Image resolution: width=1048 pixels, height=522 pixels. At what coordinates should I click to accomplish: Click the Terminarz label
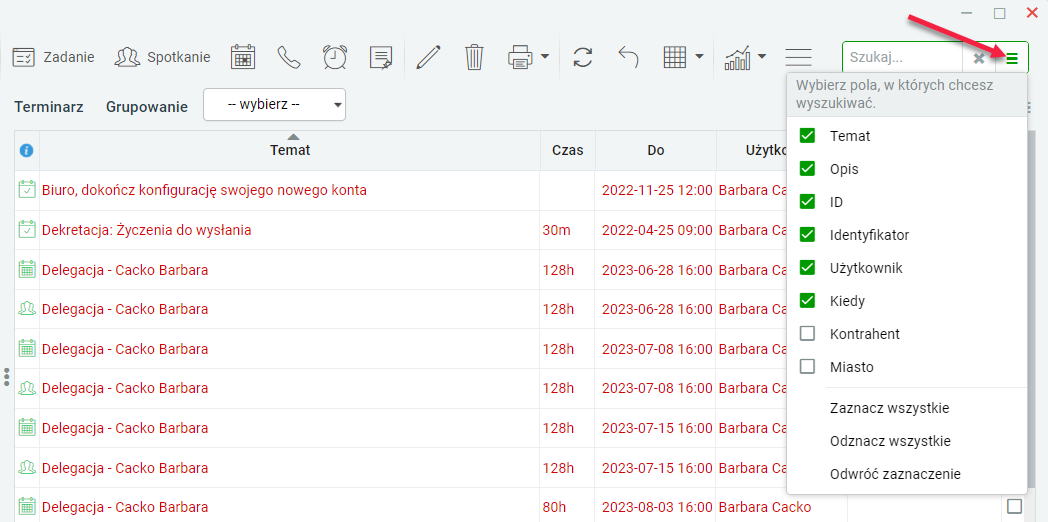pyautogui.click(x=49, y=107)
